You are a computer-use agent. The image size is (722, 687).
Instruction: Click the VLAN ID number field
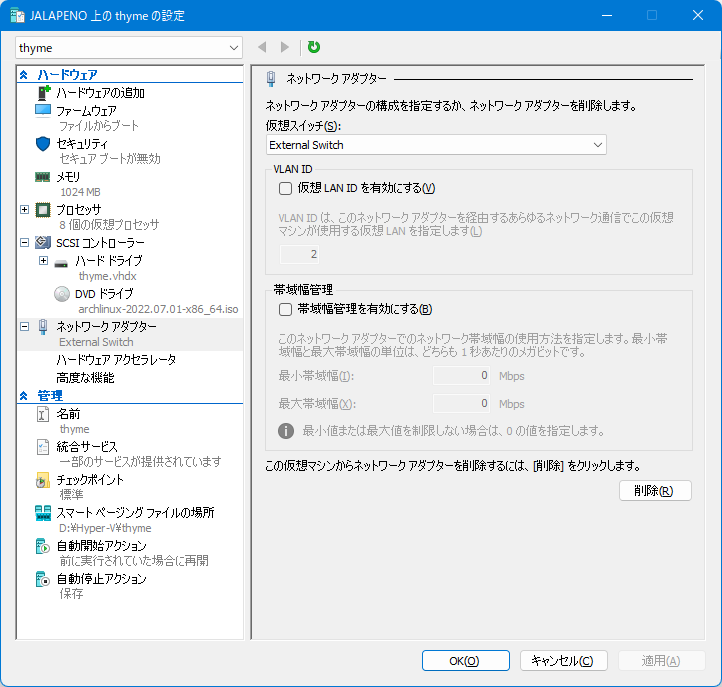click(299, 254)
